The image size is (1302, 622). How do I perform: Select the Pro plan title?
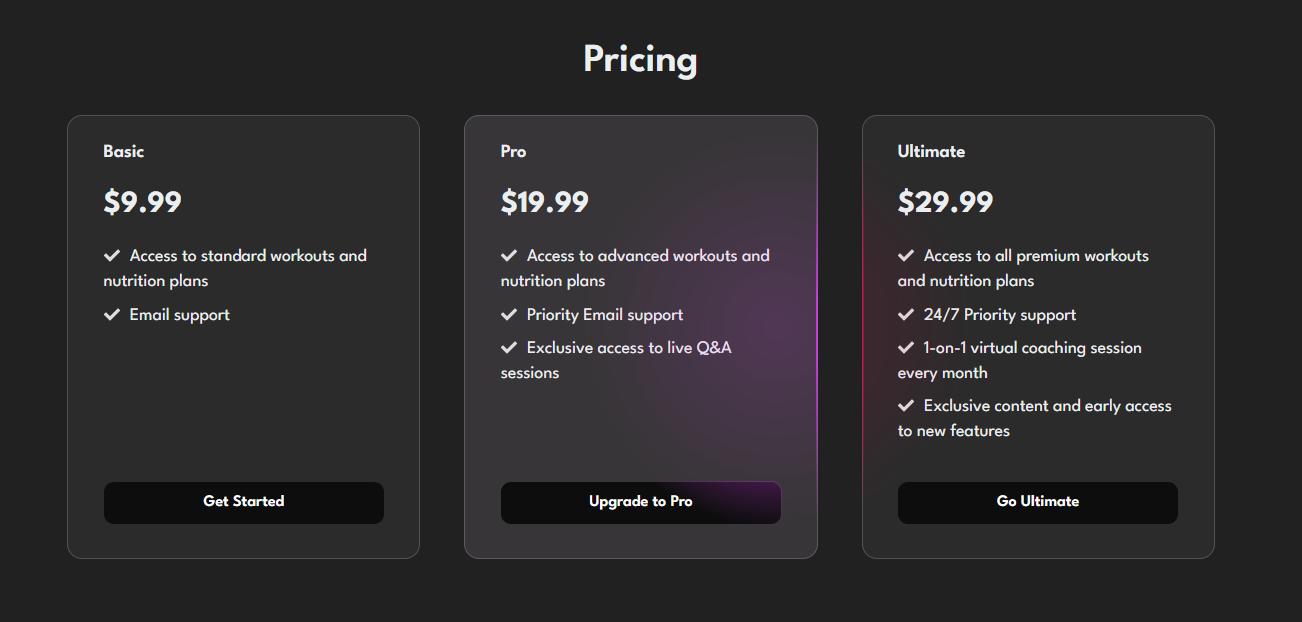[513, 152]
